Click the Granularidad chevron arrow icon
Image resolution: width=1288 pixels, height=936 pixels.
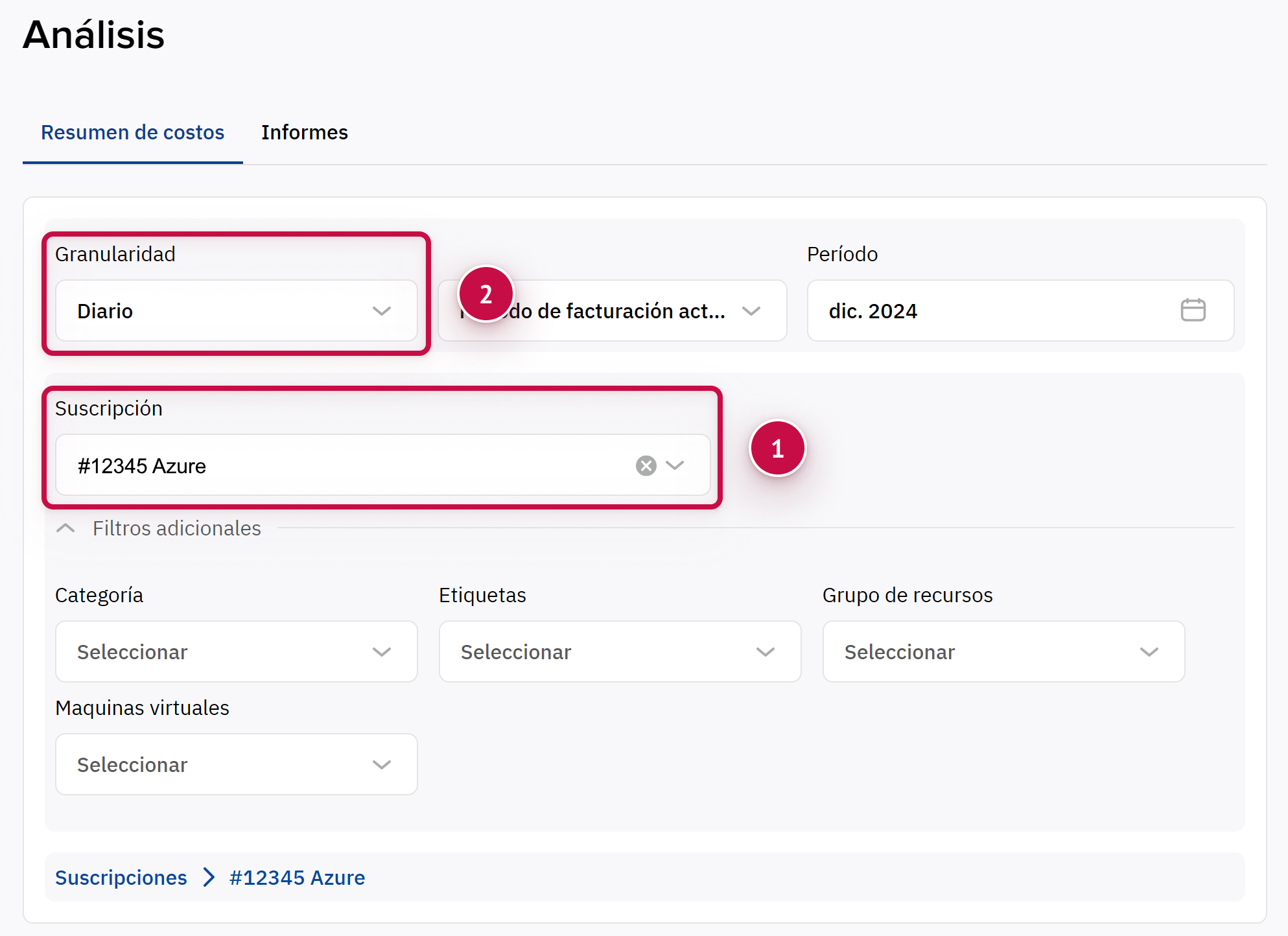382,311
